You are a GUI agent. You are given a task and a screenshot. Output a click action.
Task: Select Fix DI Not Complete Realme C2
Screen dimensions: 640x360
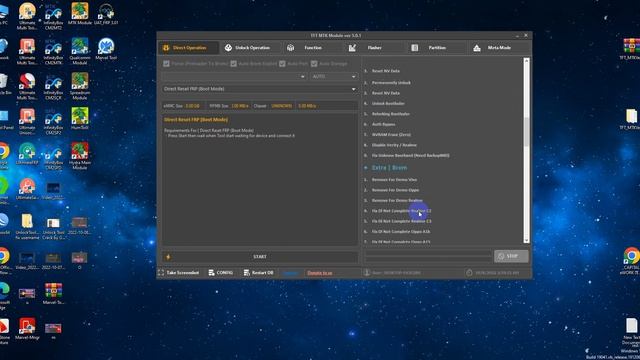(x=401, y=211)
